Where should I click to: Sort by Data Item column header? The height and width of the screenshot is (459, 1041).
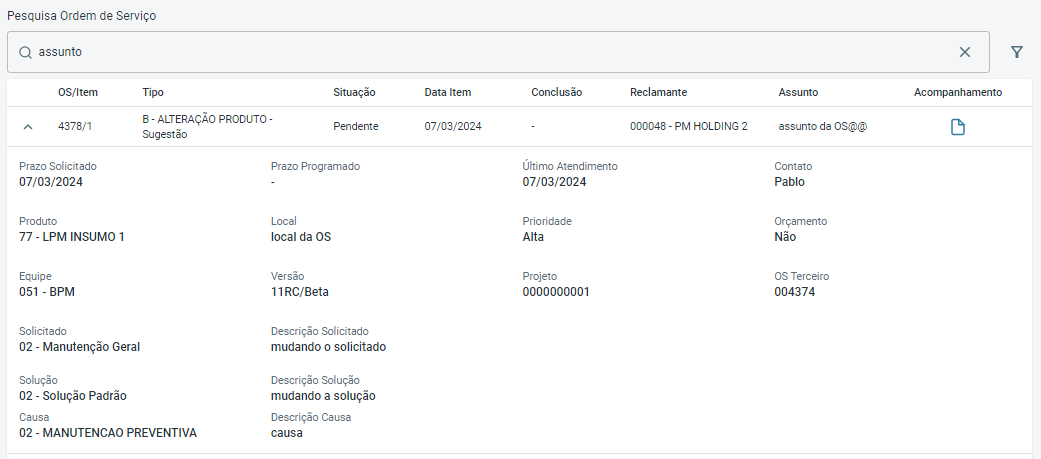447,92
